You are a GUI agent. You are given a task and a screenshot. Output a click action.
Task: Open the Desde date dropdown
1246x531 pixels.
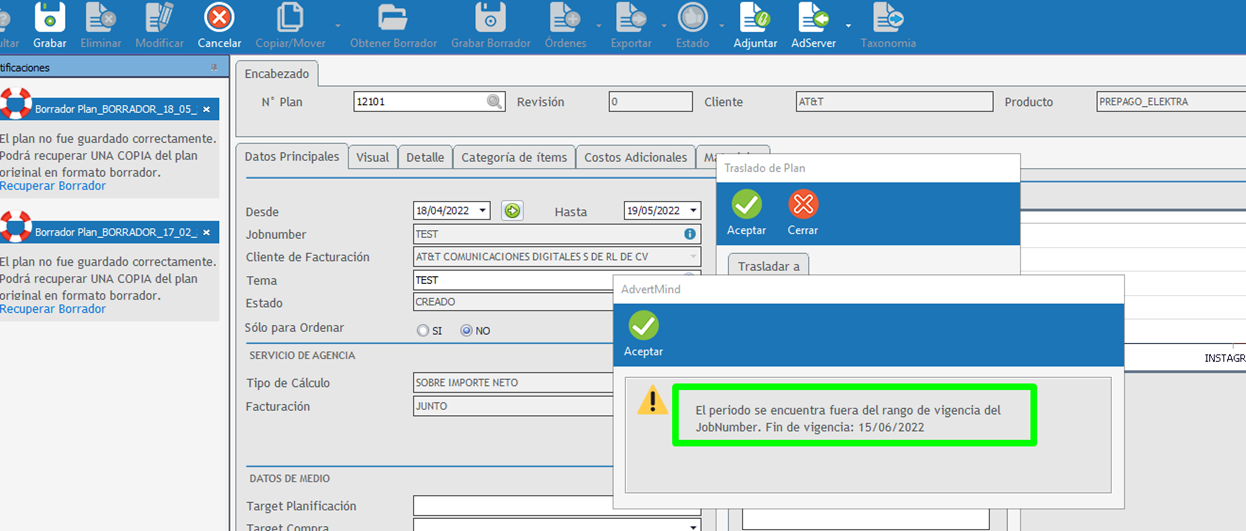coord(483,211)
